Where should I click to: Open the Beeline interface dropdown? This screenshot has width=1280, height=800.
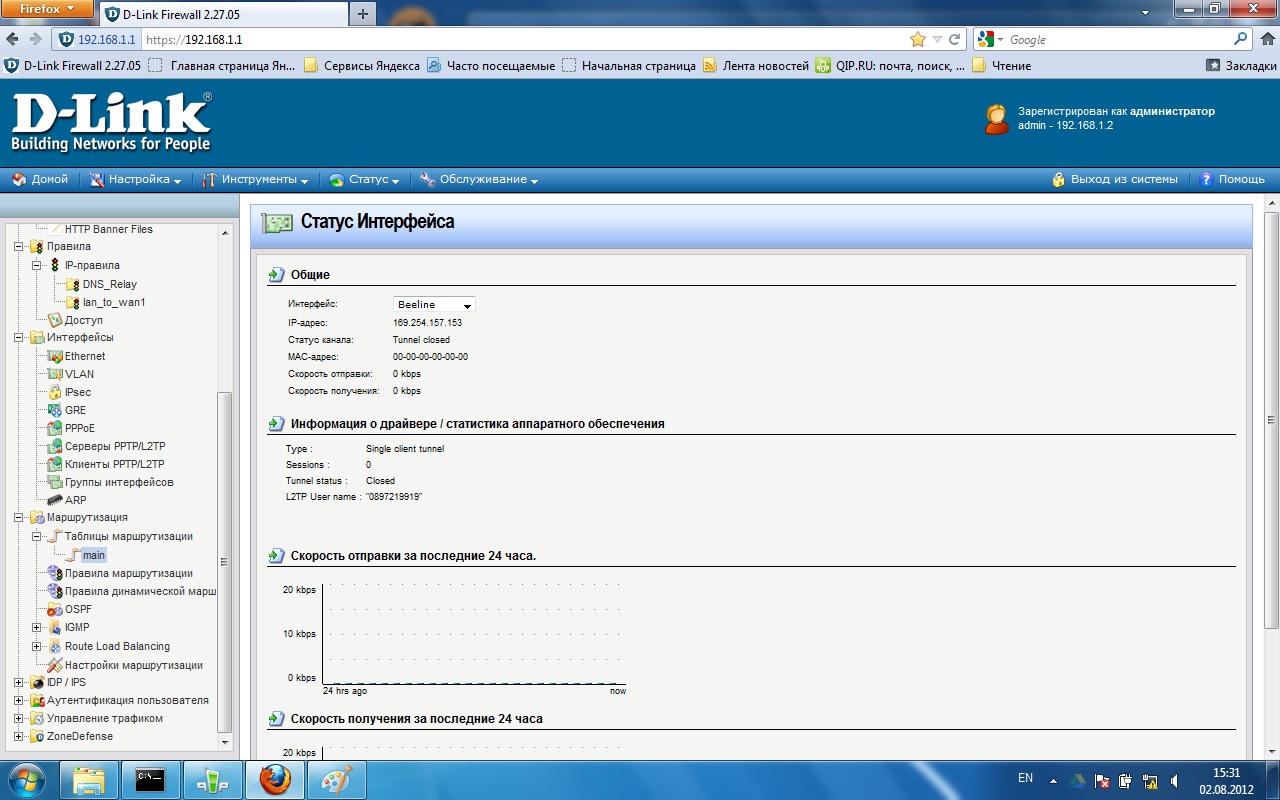tap(434, 304)
